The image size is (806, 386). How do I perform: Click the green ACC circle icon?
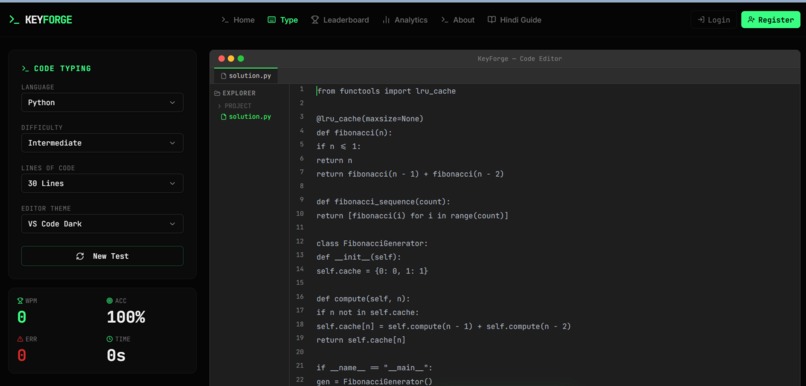click(109, 301)
